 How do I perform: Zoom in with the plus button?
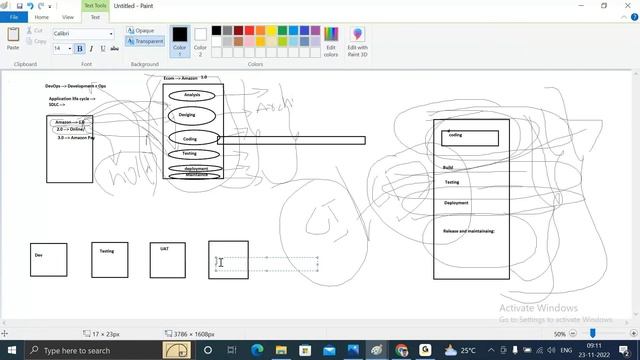[633, 333]
